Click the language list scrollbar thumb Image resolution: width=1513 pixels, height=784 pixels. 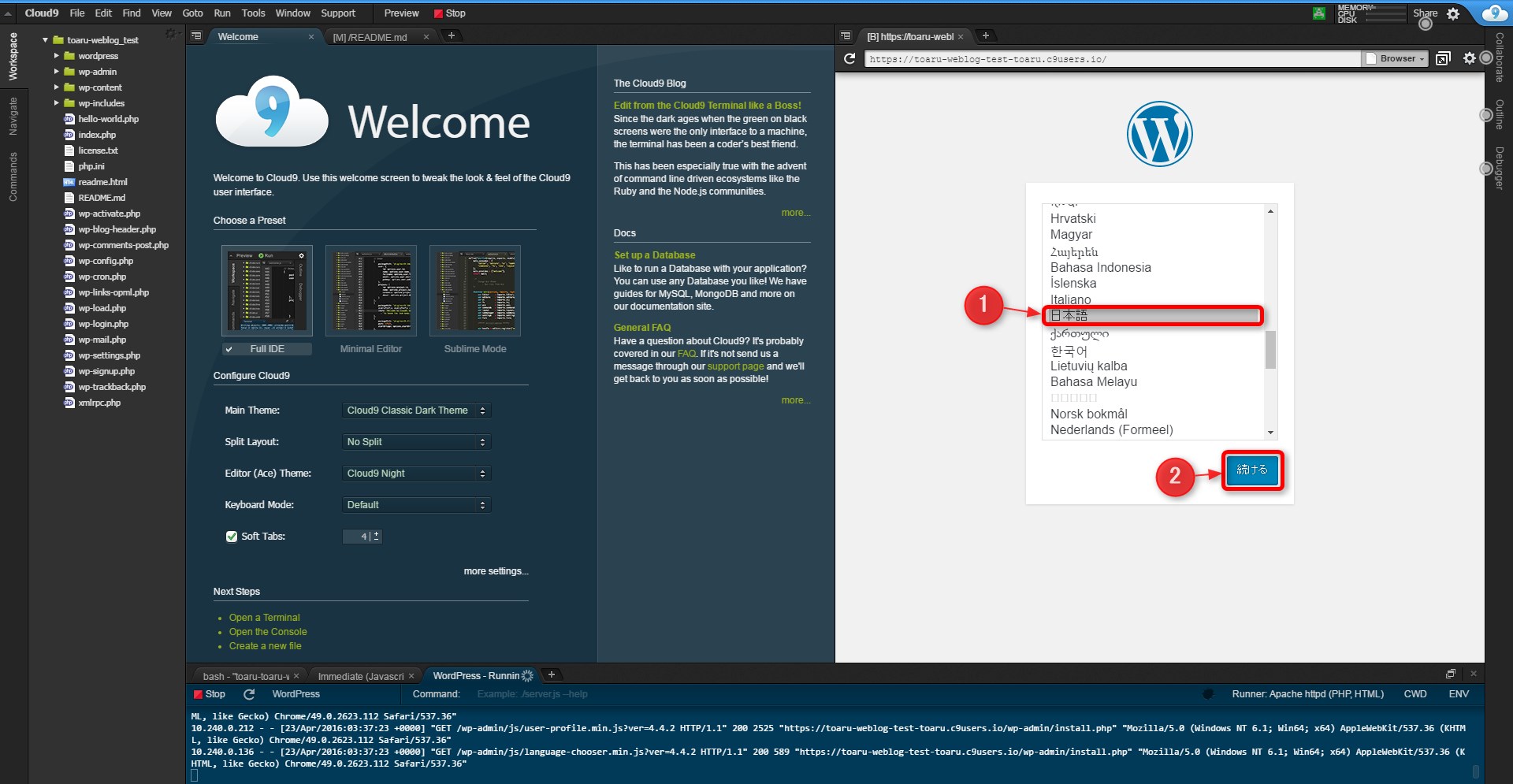coord(1270,349)
